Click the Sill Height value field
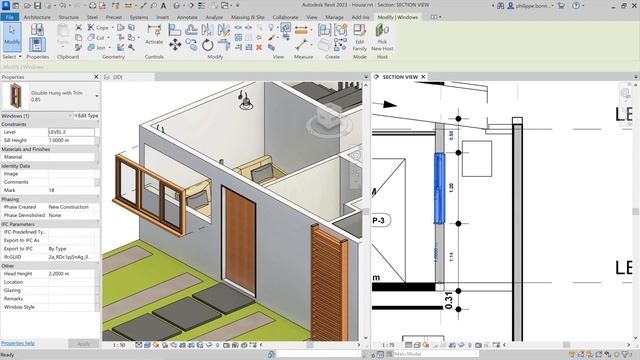The image size is (640, 360). (71, 140)
